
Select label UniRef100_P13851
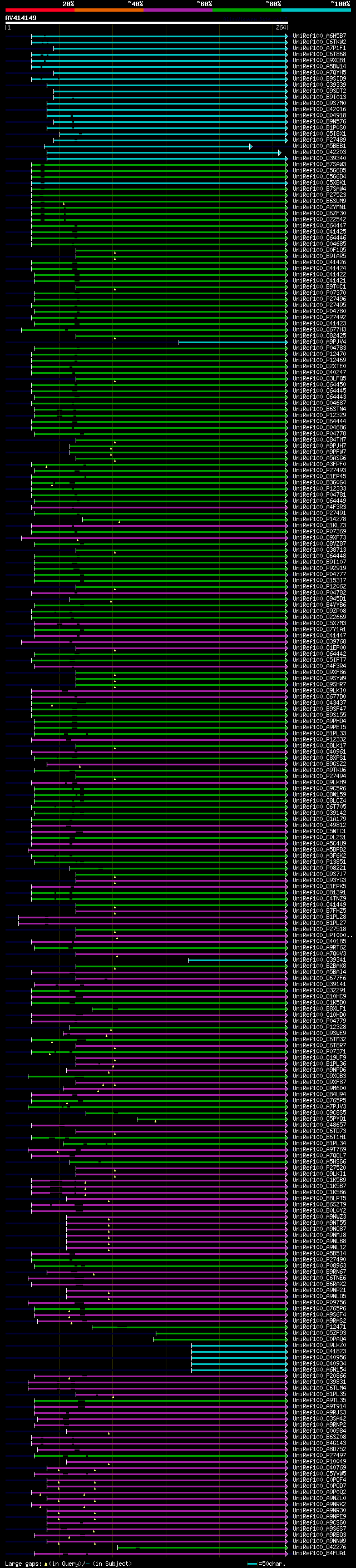point(319,862)
